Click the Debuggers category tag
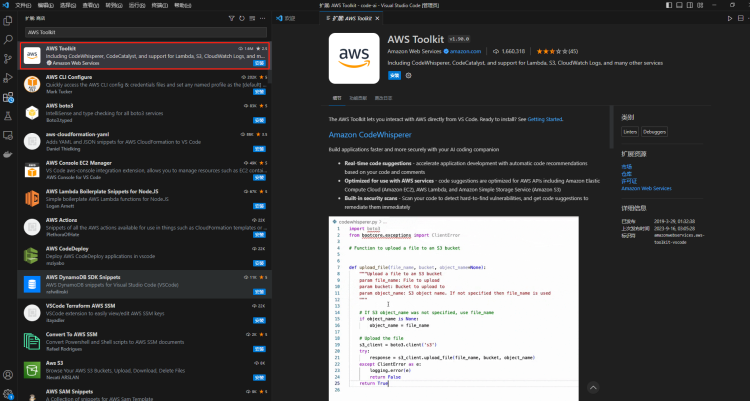The image size is (750, 401). pos(654,132)
